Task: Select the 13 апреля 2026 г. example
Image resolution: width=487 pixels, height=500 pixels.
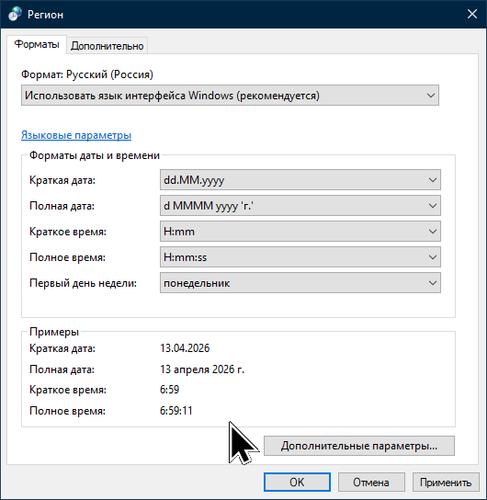Action: 202,369
